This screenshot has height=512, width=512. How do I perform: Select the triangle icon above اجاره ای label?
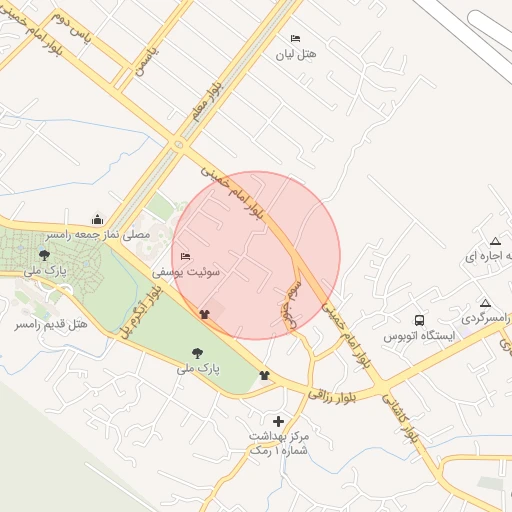point(495,241)
